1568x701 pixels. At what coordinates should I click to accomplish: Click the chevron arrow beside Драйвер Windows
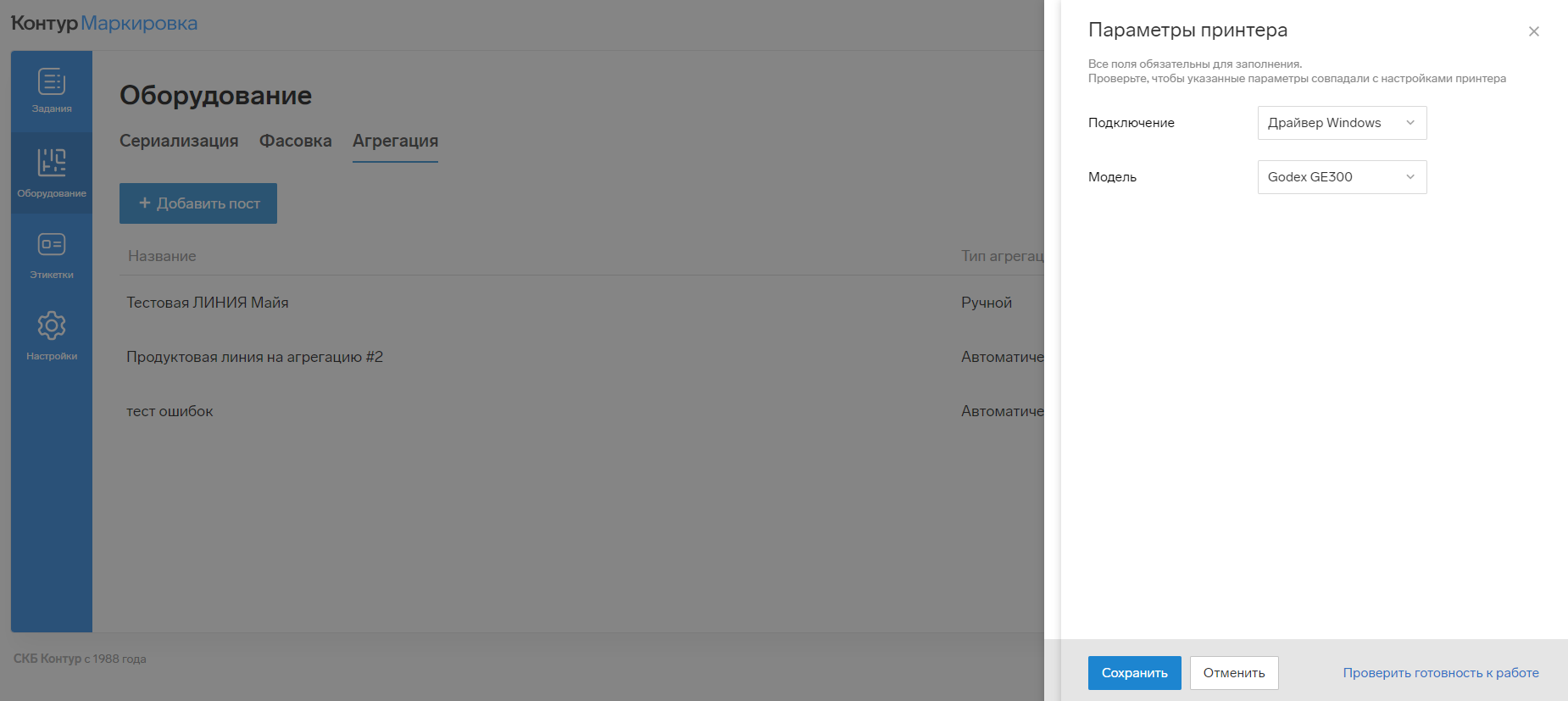[1410, 123]
